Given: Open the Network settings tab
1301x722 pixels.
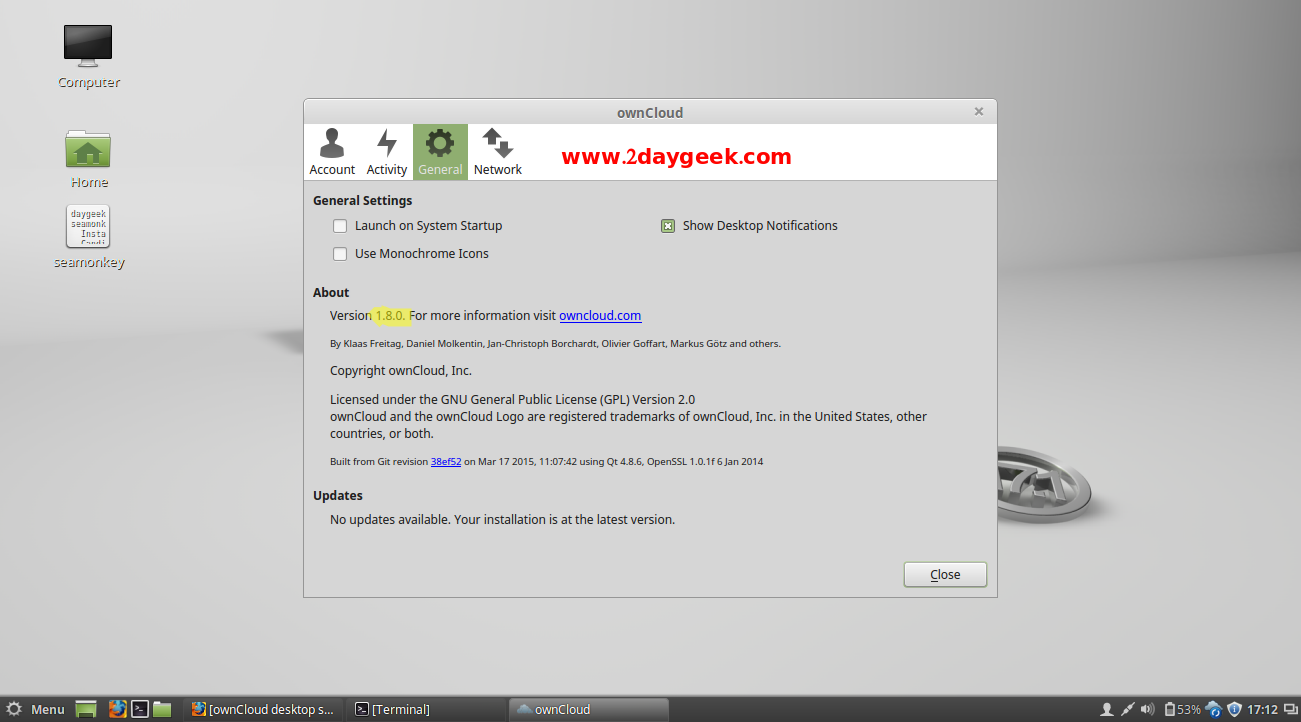Looking at the screenshot, I should tap(497, 152).
